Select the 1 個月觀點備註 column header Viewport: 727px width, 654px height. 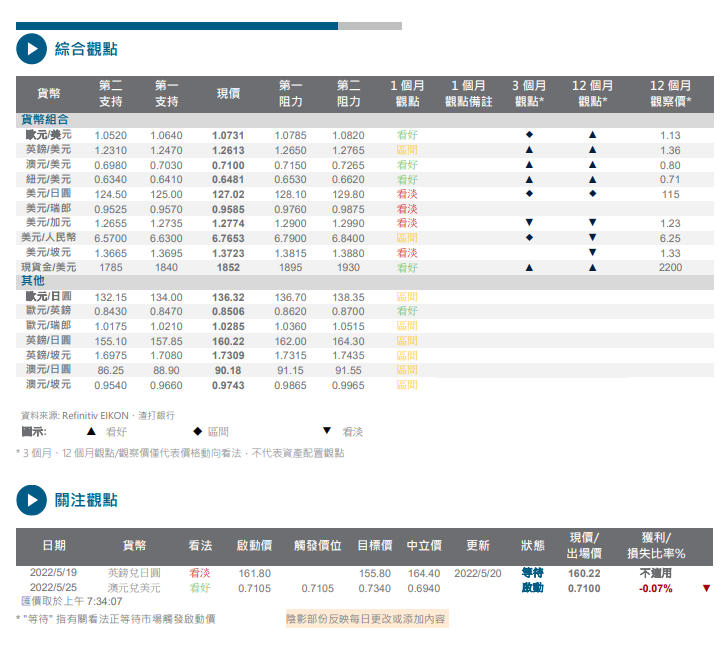(x=468, y=94)
